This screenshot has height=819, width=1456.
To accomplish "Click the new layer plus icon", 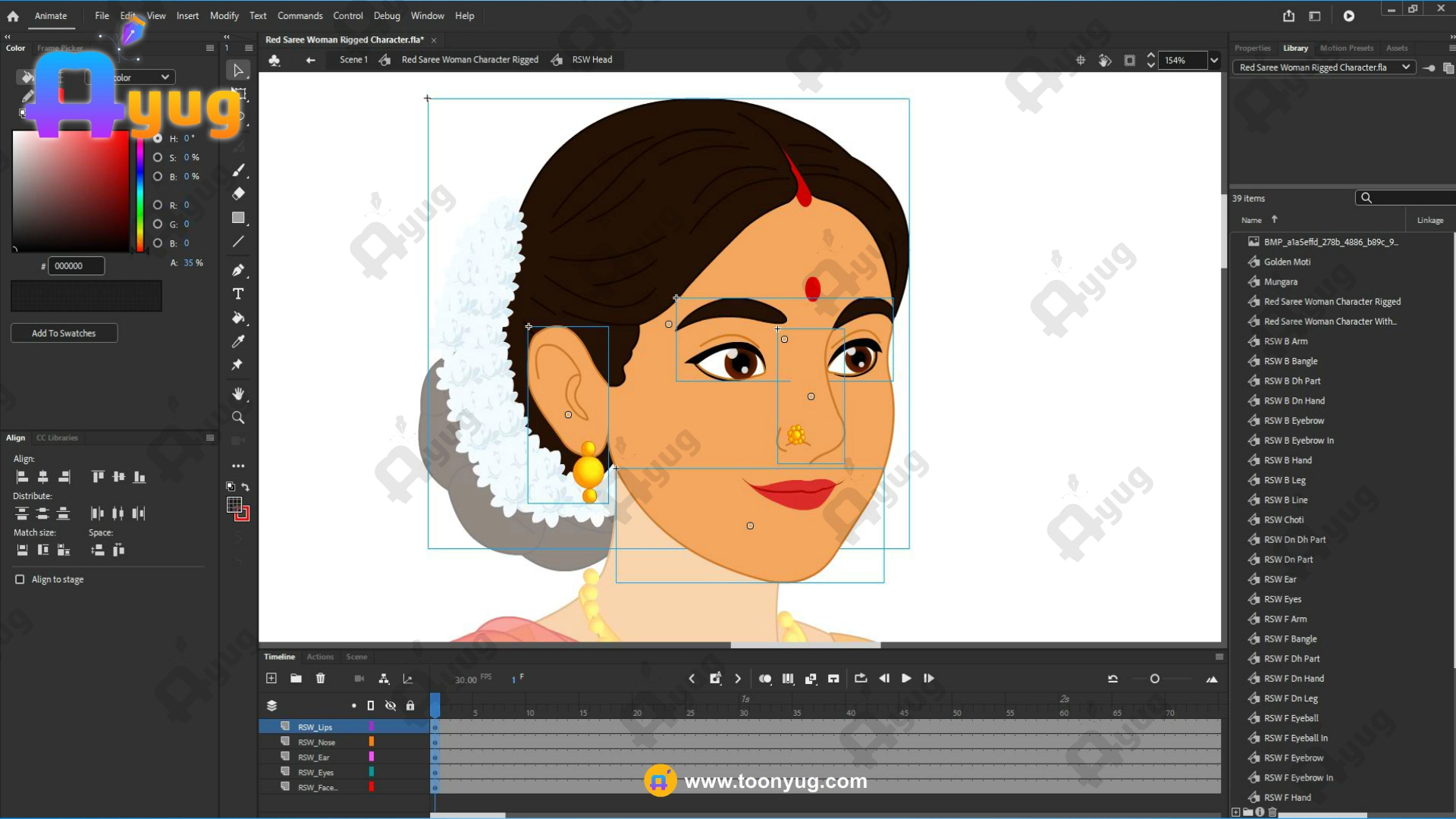I will point(271,678).
